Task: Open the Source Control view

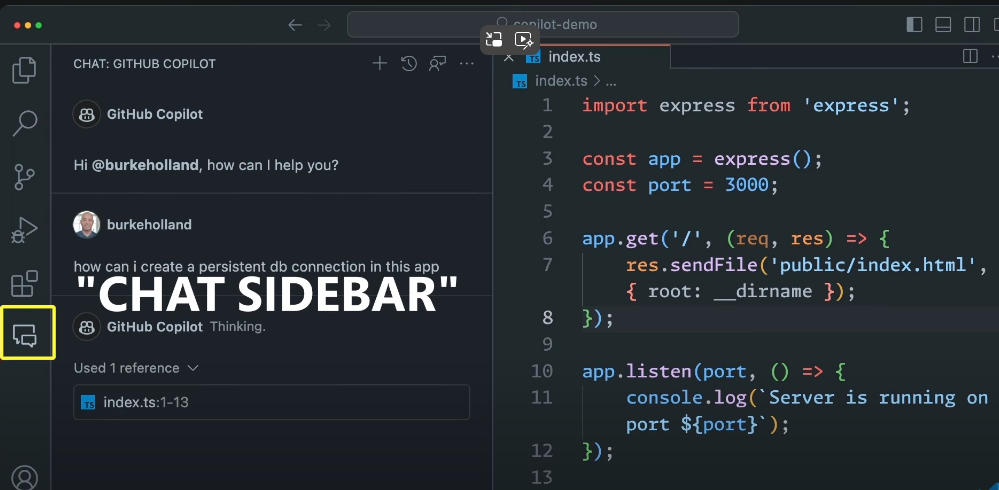Action: (25, 177)
